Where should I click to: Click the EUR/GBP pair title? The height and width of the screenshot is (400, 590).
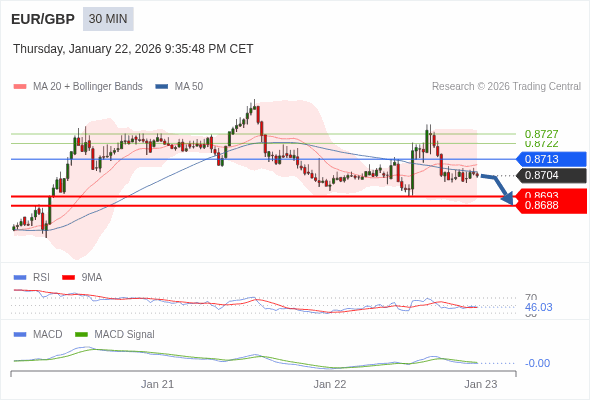point(43,19)
